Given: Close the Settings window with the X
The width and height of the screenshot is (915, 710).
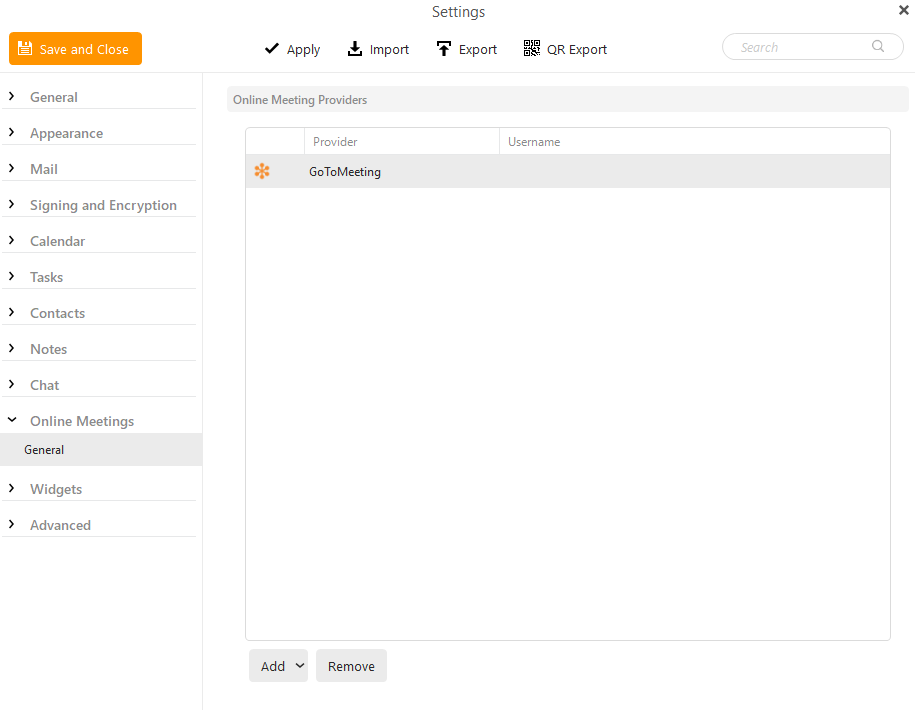Looking at the screenshot, I should click(903, 10).
